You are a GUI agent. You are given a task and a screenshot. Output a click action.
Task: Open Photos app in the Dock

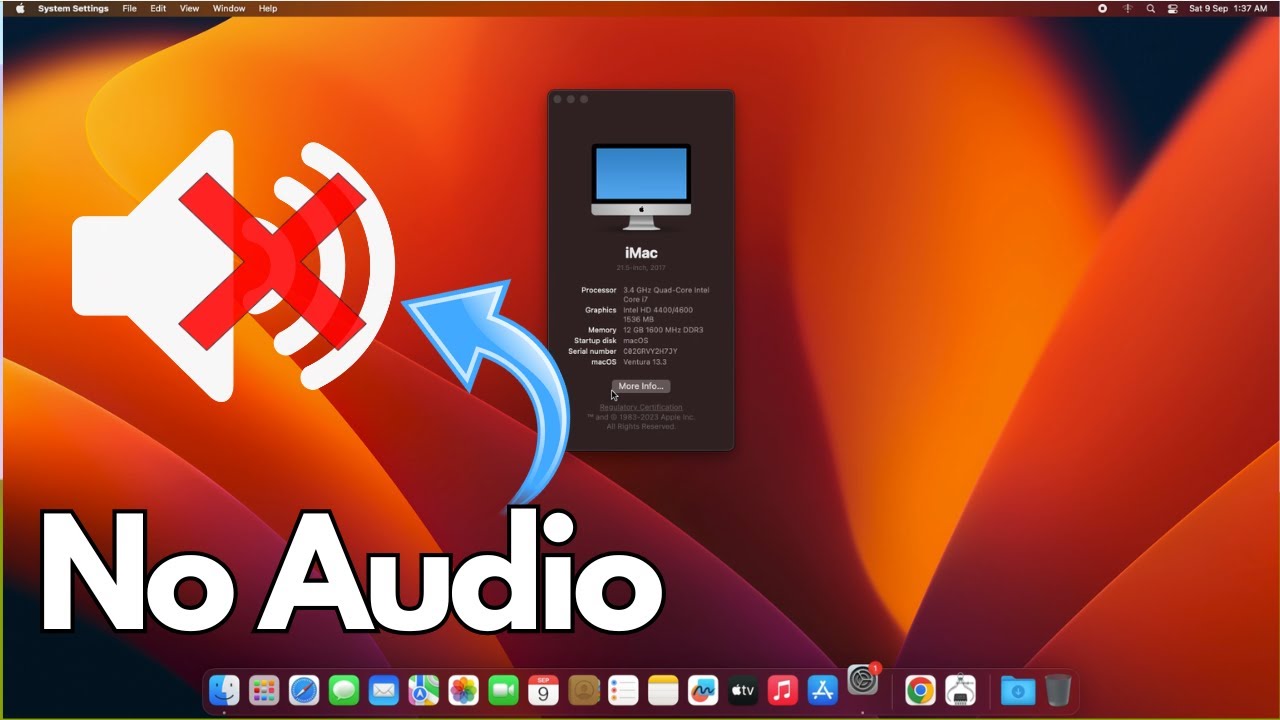(463, 690)
